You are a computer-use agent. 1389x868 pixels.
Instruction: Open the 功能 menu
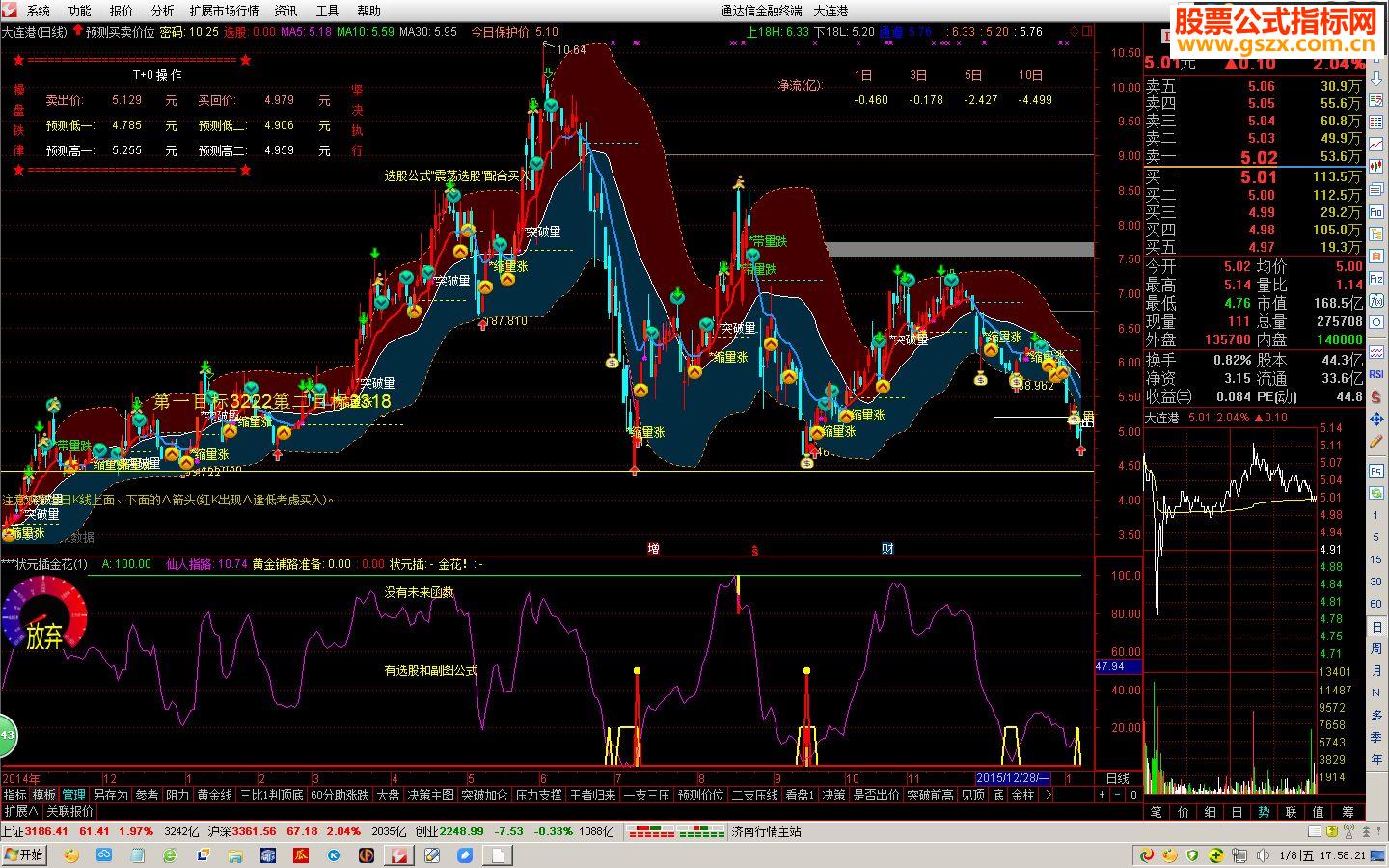tap(80, 11)
